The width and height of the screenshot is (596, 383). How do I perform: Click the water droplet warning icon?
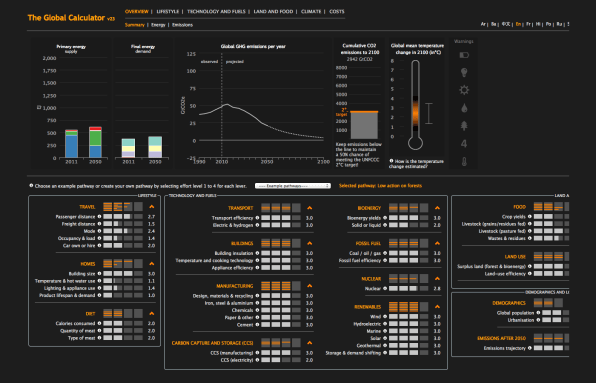pyautogui.click(x=464, y=108)
